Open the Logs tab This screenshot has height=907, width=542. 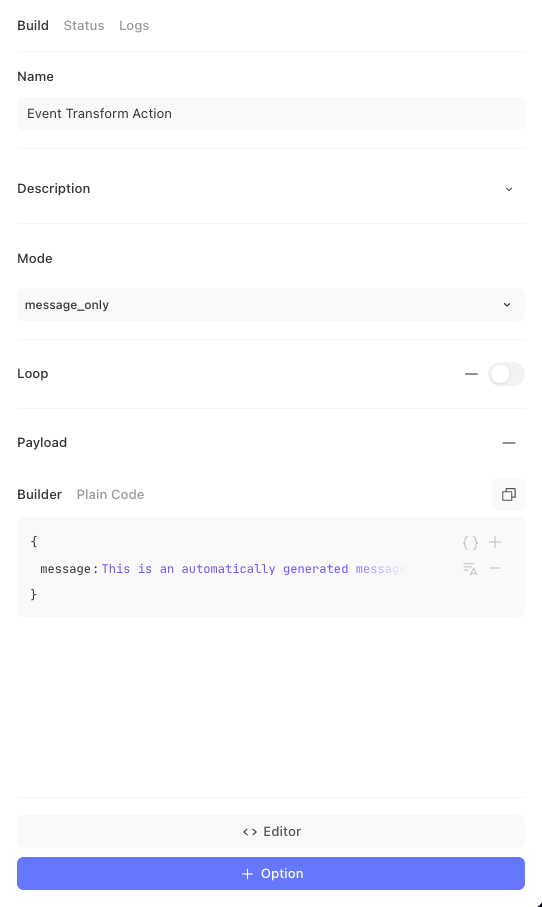pyautogui.click(x=134, y=25)
